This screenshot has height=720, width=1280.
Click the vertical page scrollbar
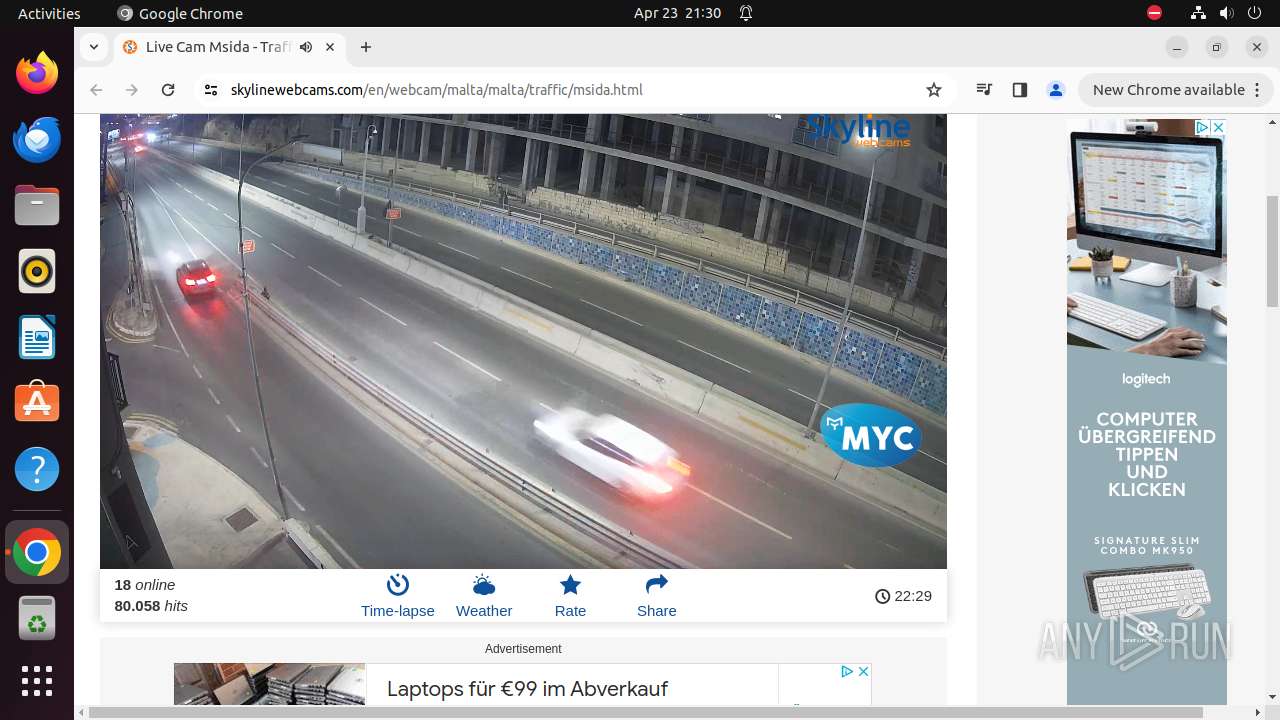(1272, 250)
